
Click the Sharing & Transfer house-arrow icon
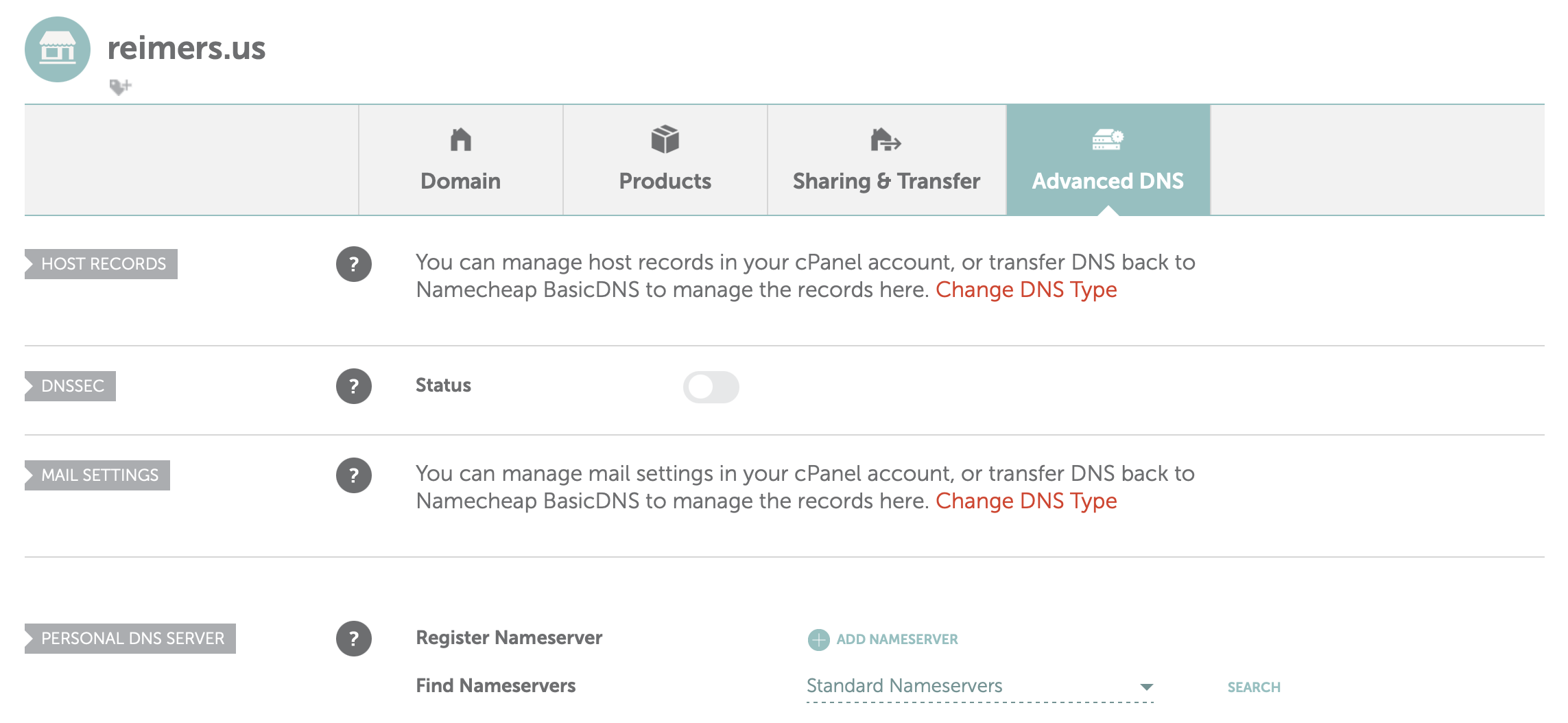(886, 139)
